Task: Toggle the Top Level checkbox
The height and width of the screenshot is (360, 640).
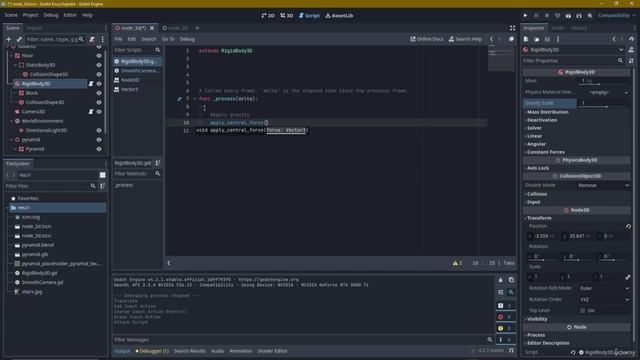Action: [583, 311]
